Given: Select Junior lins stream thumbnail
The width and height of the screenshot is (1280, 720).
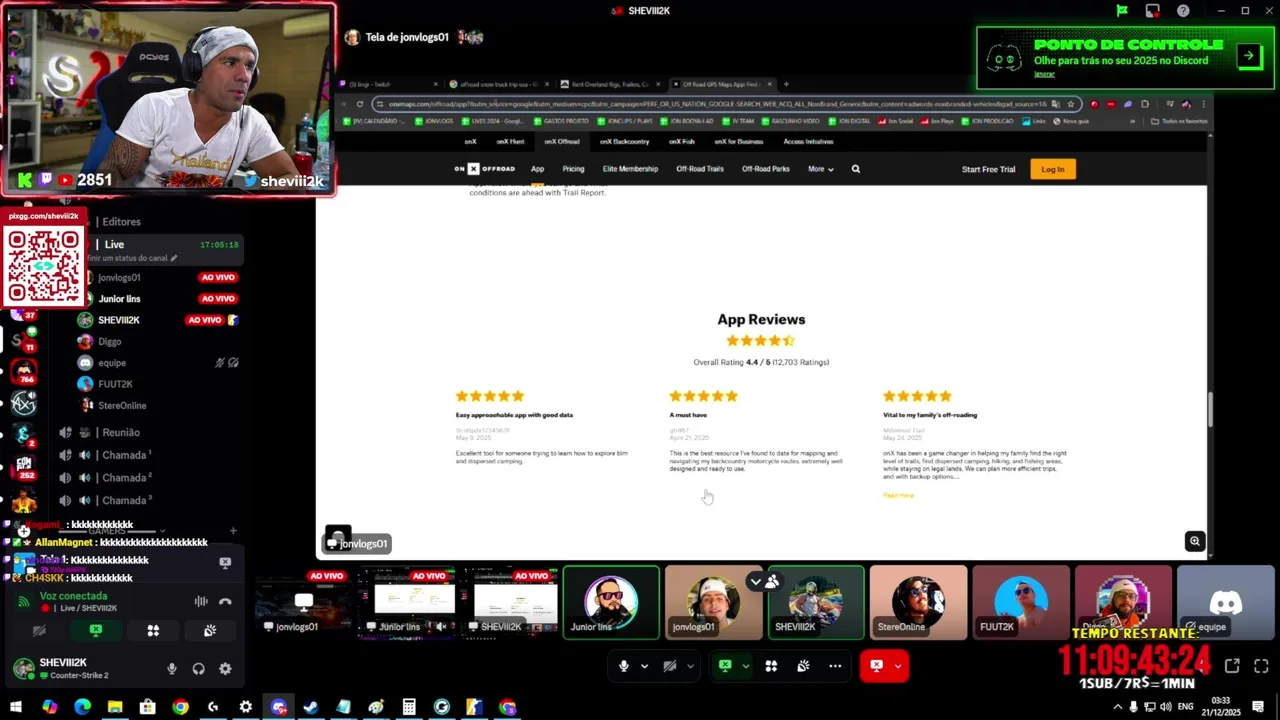Looking at the screenshot, I should tap(407, 602).
